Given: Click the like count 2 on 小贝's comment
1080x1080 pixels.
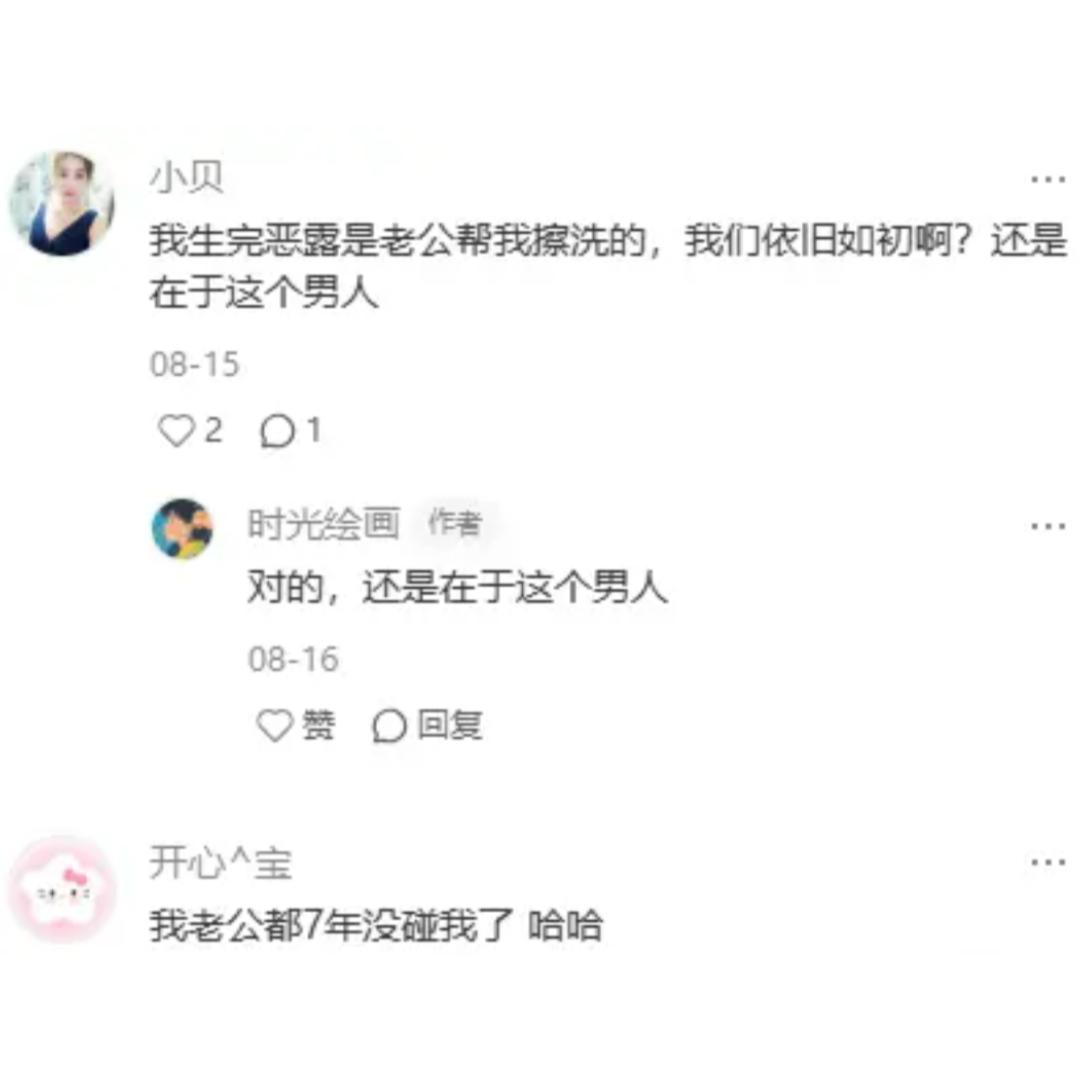Looking at the screenshot, I should [x=214, y=430].
